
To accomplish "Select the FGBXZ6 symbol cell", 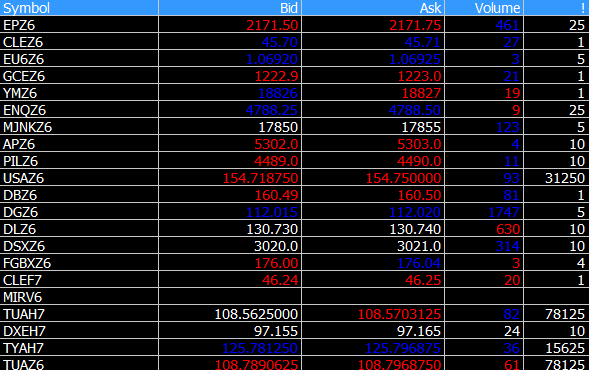I will pyautogui.click(x=79, y=263).
